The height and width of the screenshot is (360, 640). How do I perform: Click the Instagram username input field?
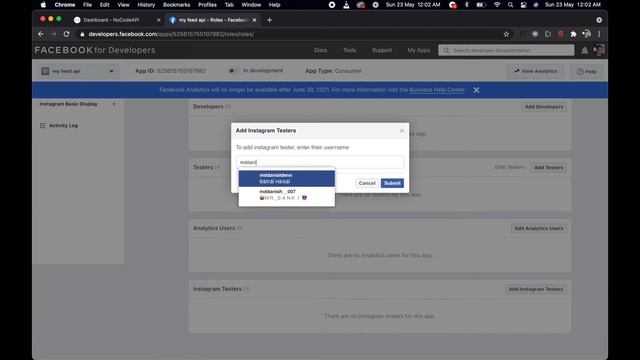(x=320, y=162)
